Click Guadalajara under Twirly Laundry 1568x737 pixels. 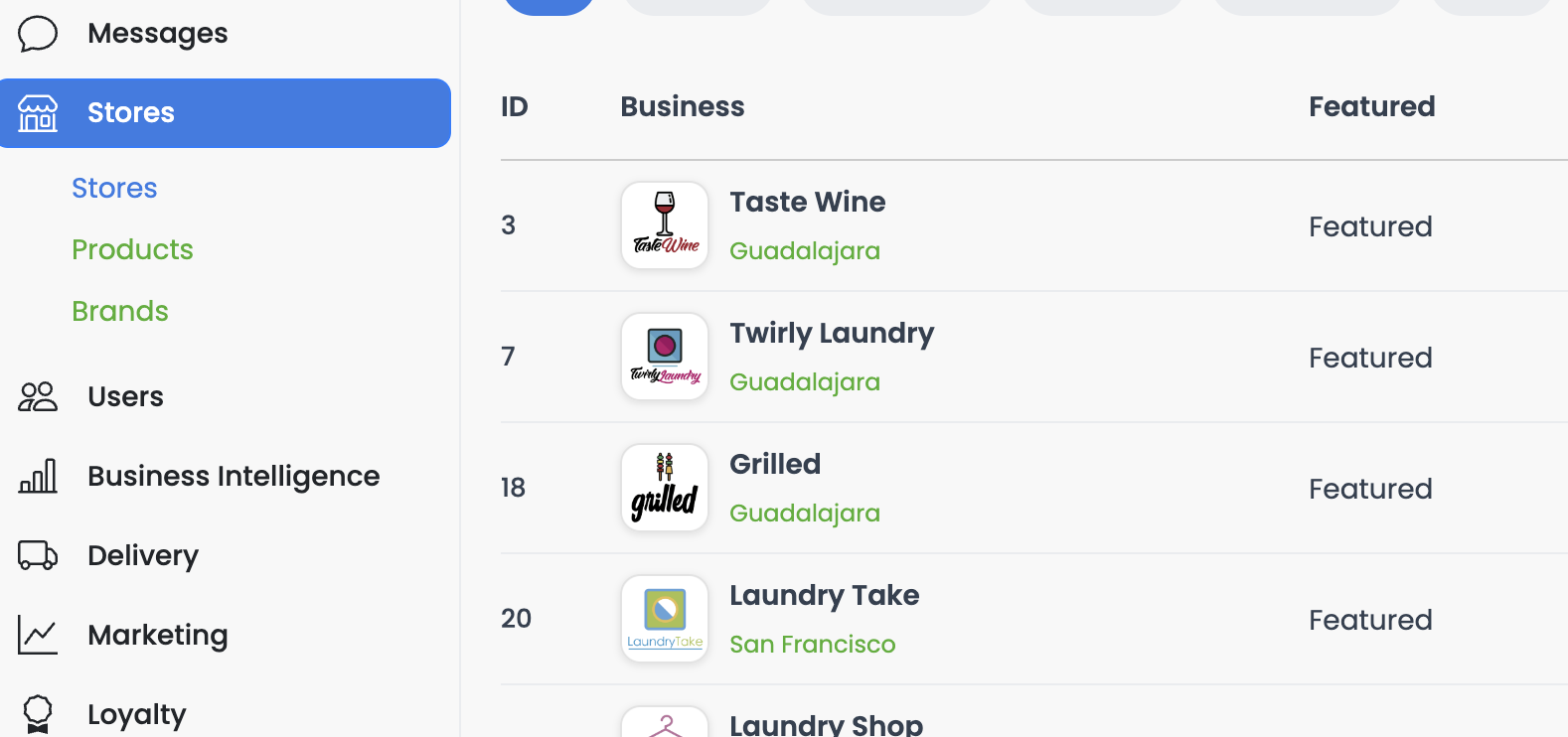tap(805, 382)
